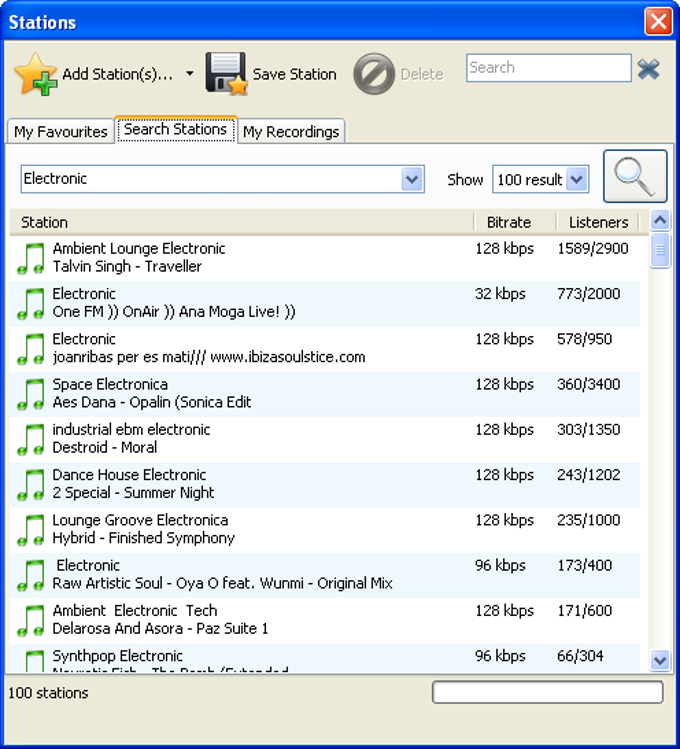
Task: Click the grayed-out Delete icon
Action: (x=374, y=74)
